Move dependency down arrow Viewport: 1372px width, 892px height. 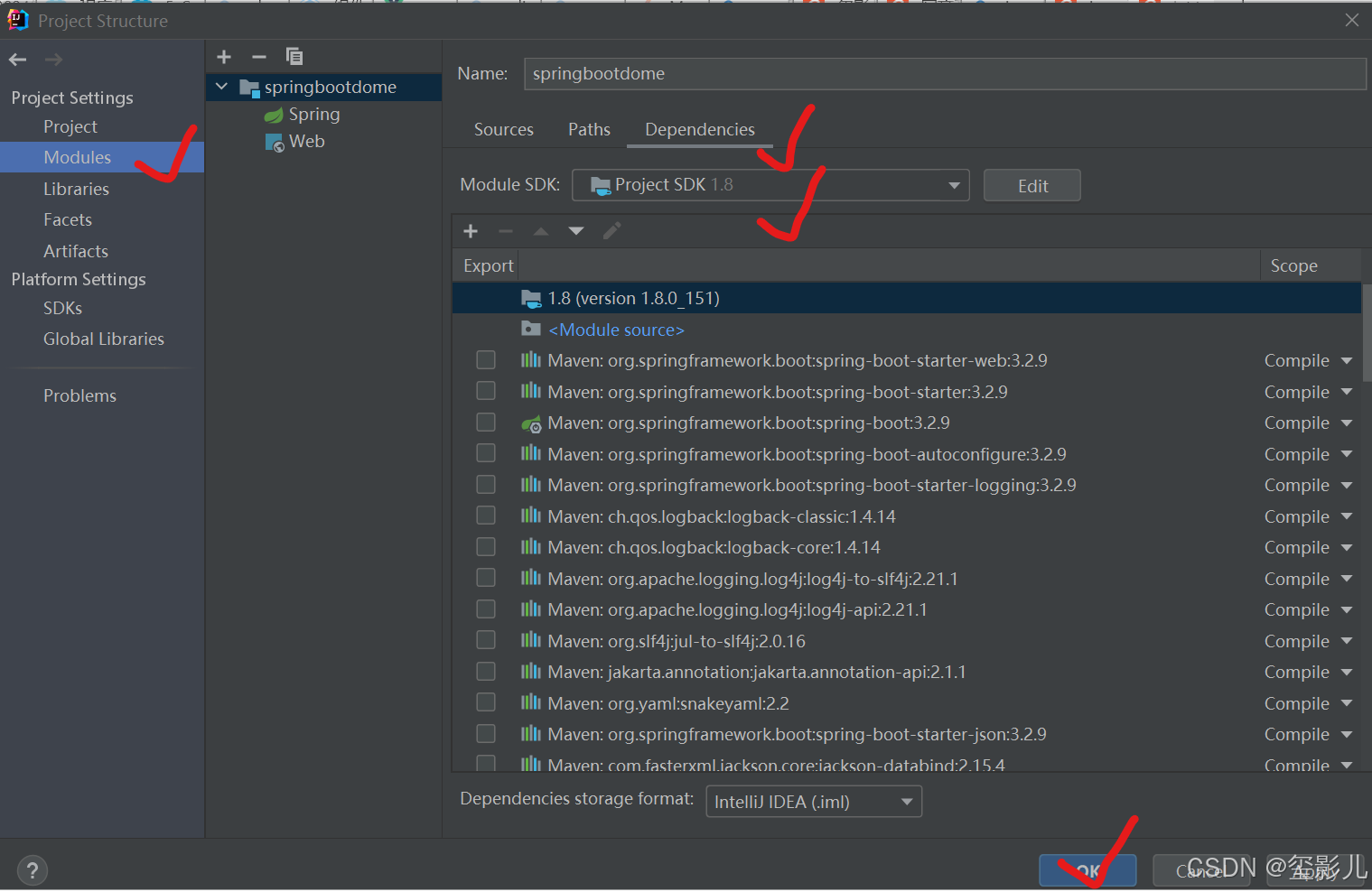(x=576, y=231)
